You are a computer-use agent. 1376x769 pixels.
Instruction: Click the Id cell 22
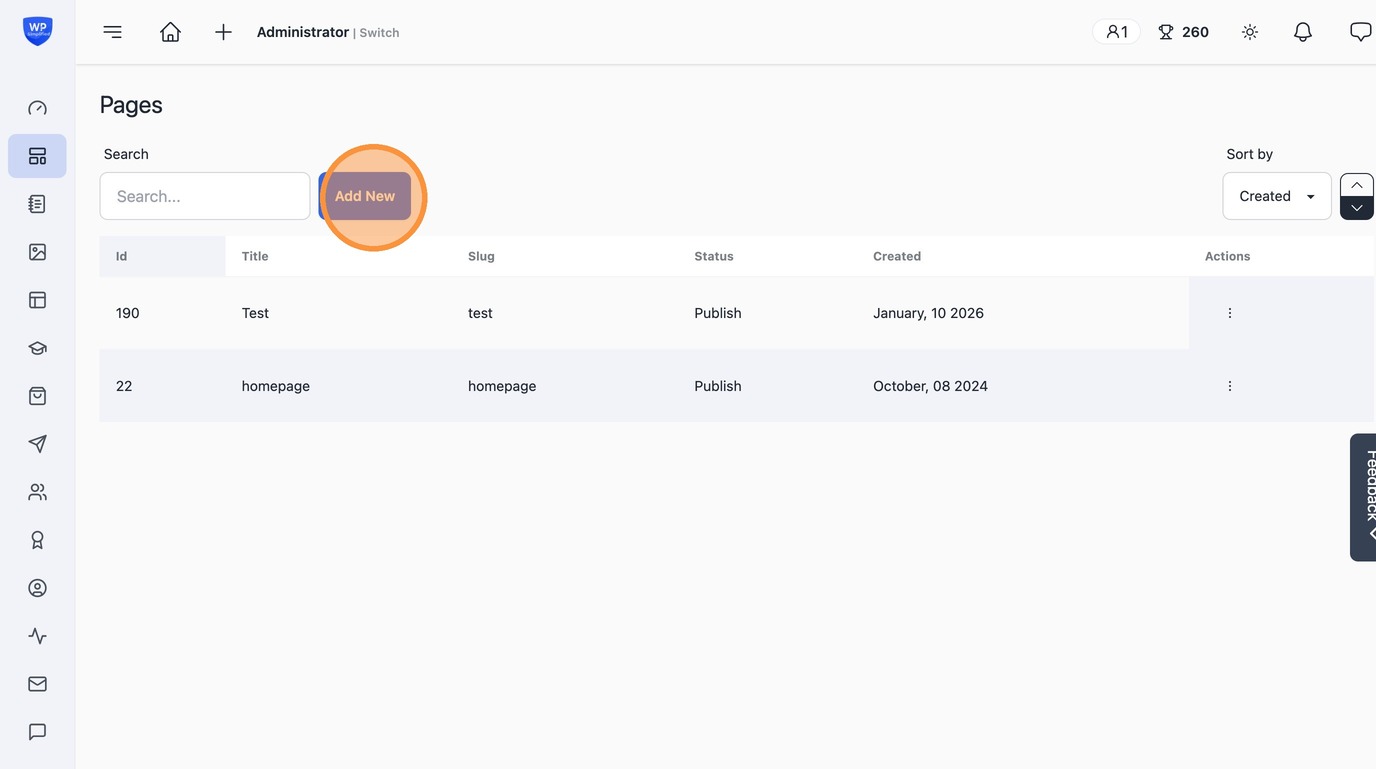124,386
